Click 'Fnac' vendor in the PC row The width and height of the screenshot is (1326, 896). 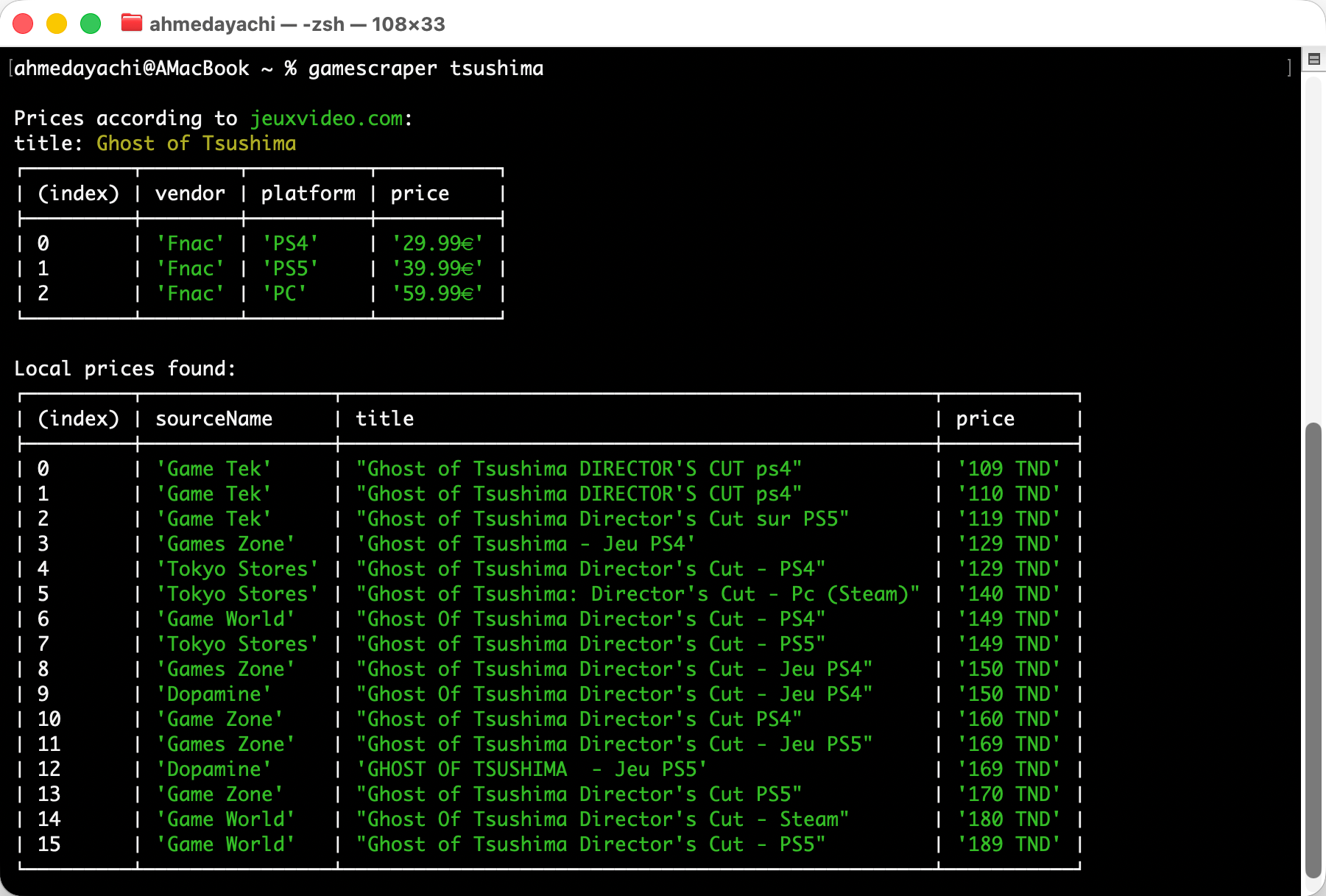[x=190, y=294]
